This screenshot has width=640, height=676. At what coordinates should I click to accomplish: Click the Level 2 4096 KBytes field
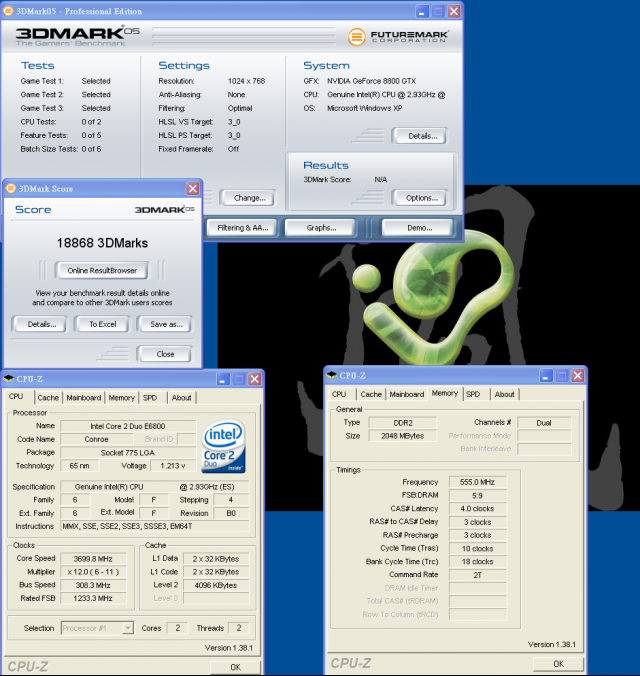point(216,585)
